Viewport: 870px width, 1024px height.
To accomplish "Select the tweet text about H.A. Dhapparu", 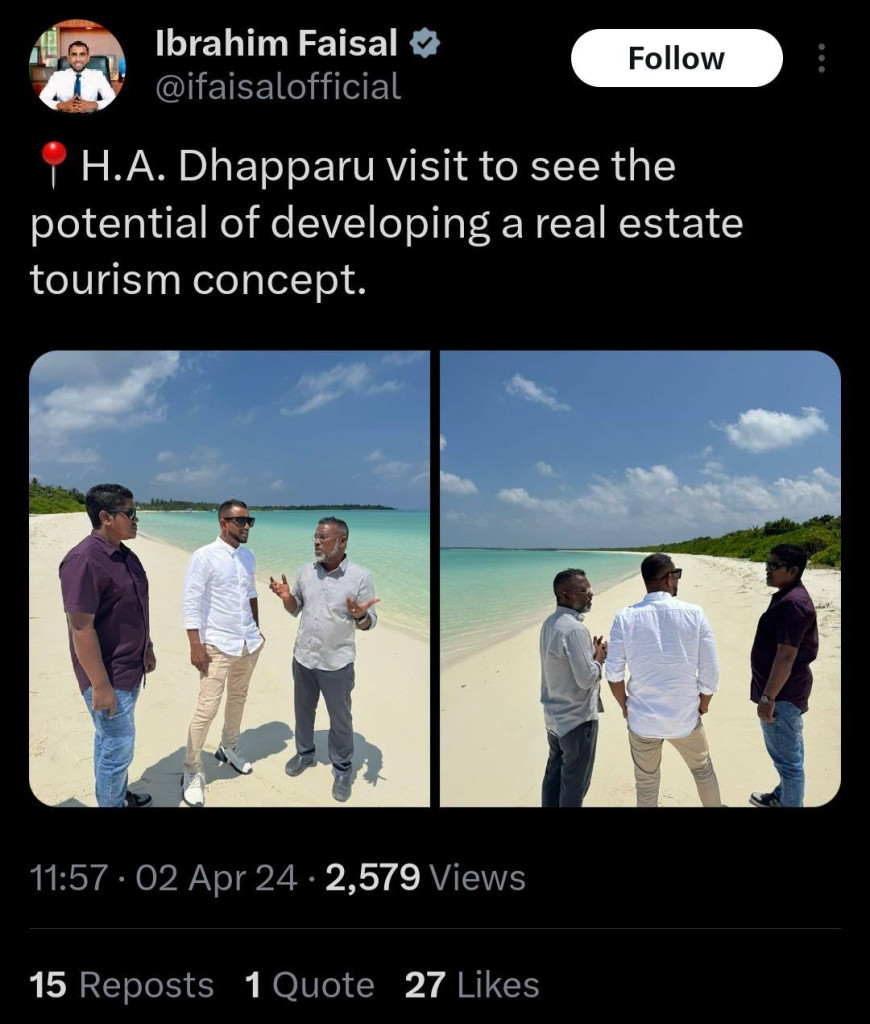I will (x=387, y=223).
